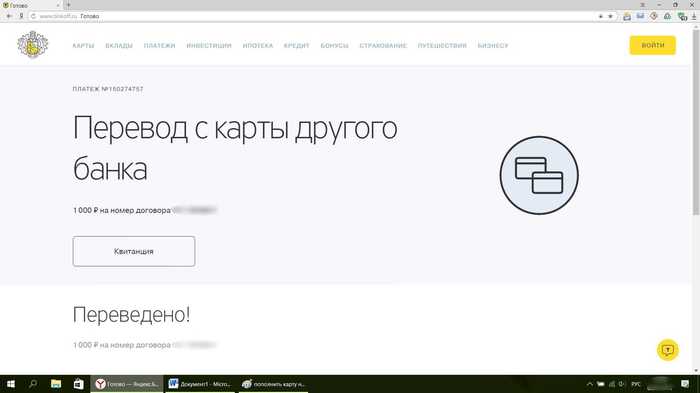
Task: Click the Yandex home icon beside back arrow
Action: pyautogui.click(x=21, y=16)
